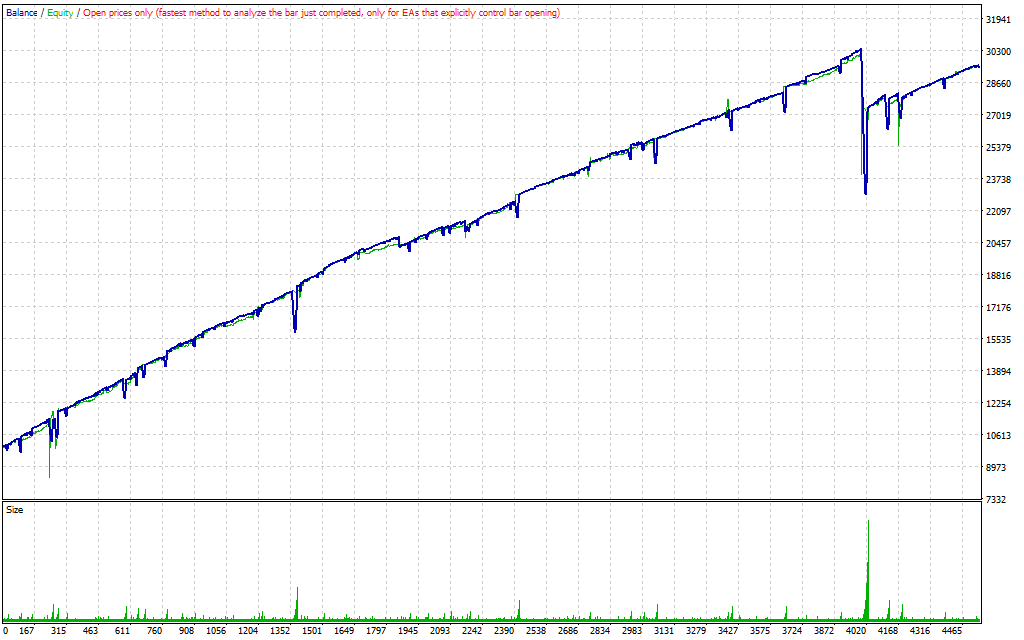Click the 4465 trade number on the bottom axis

(951, 631)
